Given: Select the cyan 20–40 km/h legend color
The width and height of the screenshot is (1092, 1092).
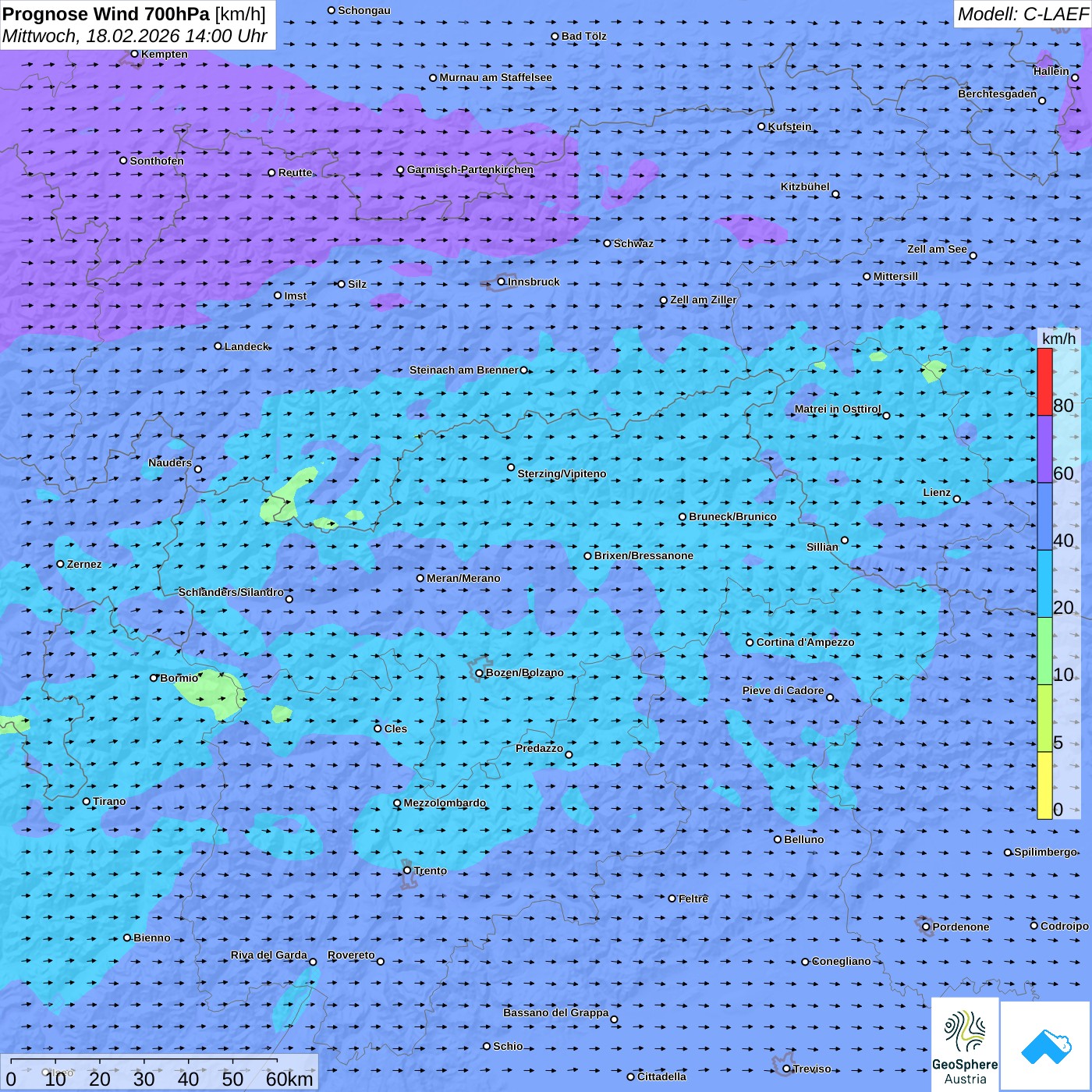Looking at the screenshot, I should 1044,583.
